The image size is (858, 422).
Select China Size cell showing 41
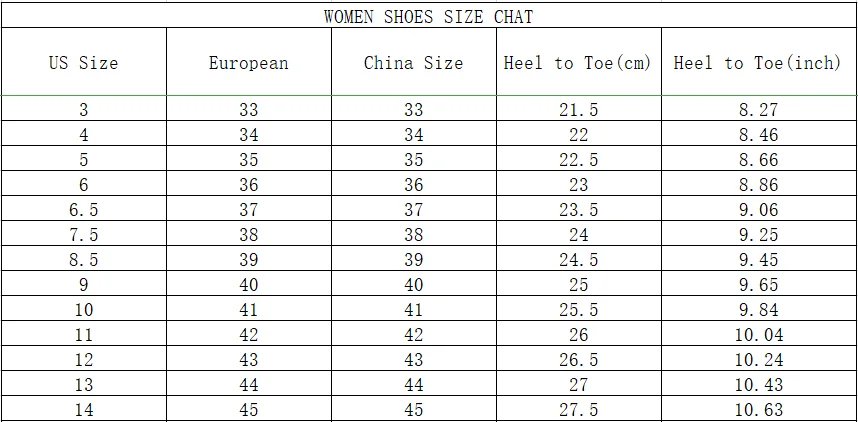tap(413, 310)
